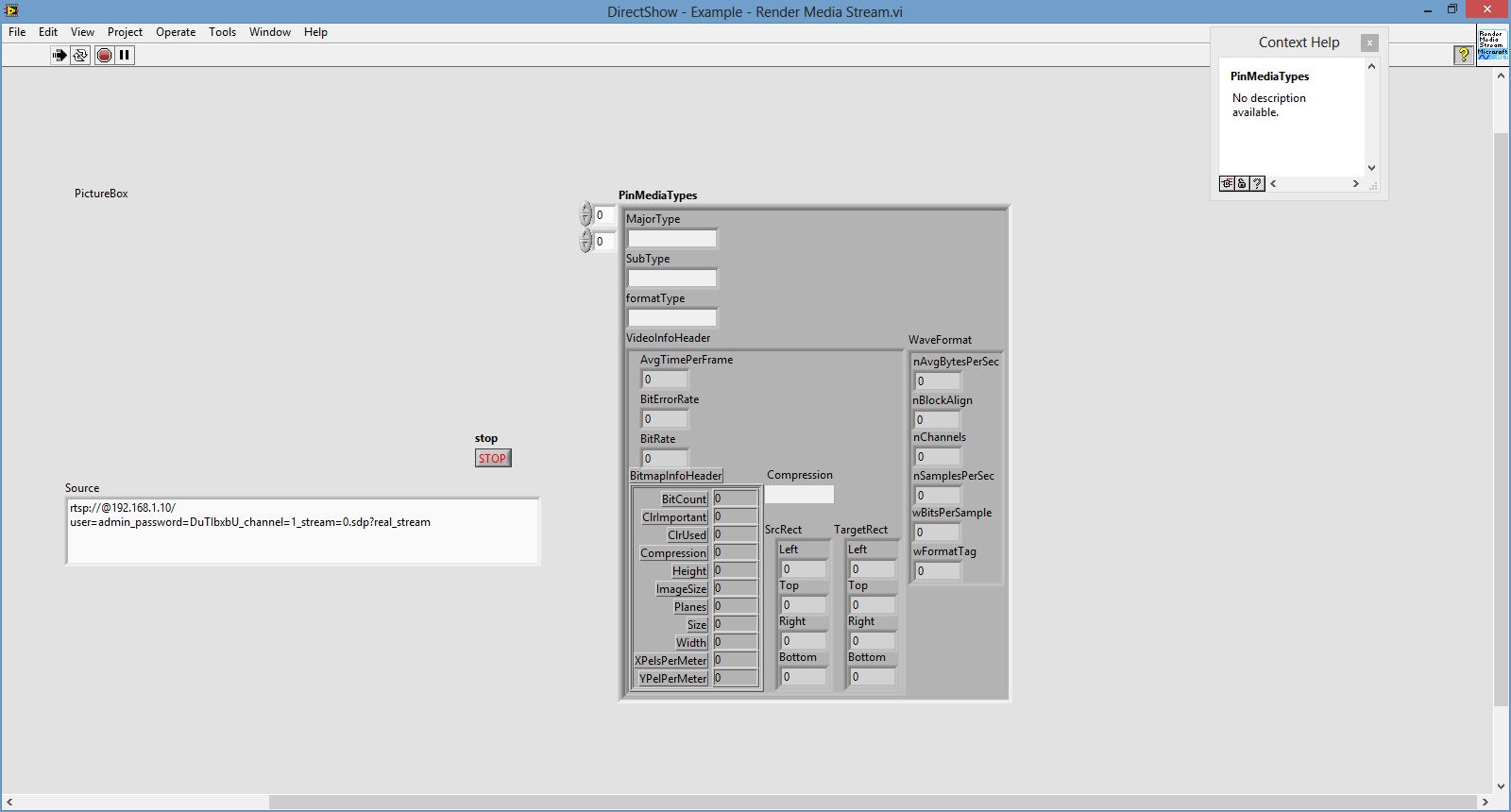Click the wFormatTag value field

(x=937, y=571)
